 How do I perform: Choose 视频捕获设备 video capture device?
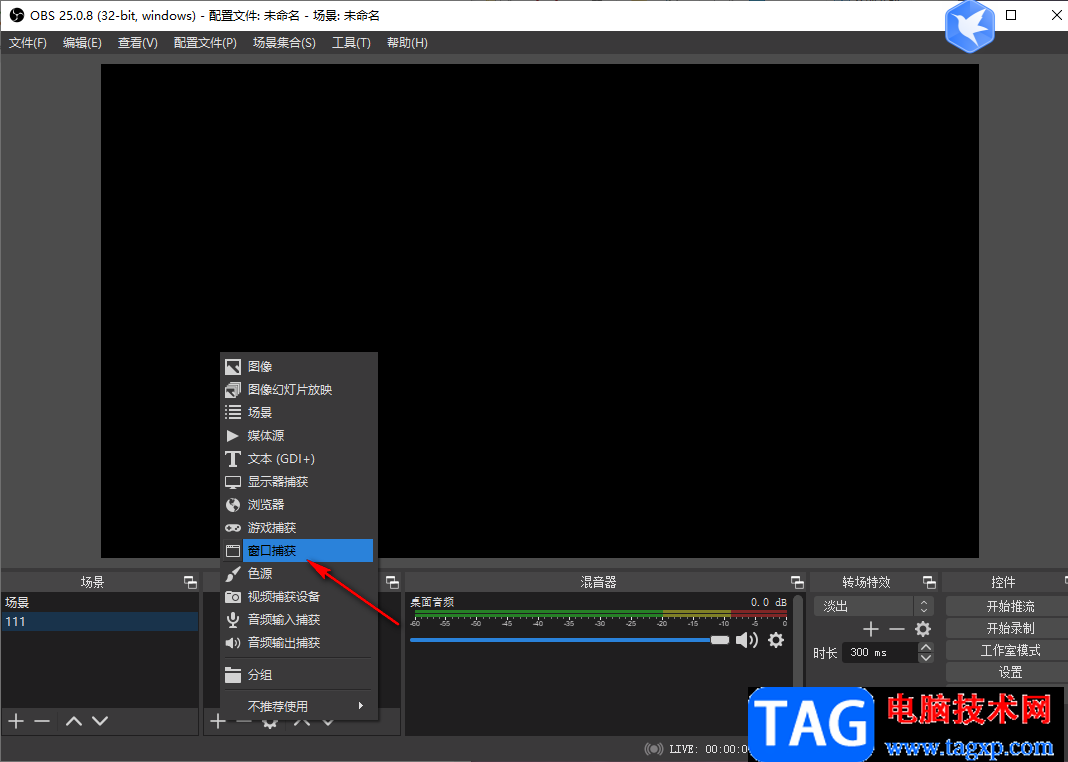click(298, 597)
